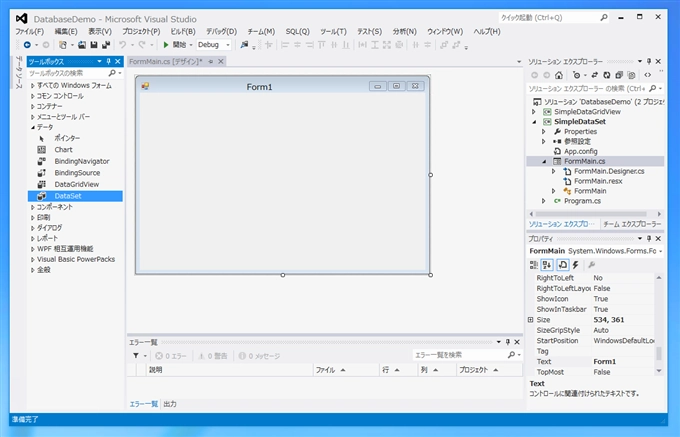
Task: Show events with the lightning bolt icon
Action: (576, 265)
